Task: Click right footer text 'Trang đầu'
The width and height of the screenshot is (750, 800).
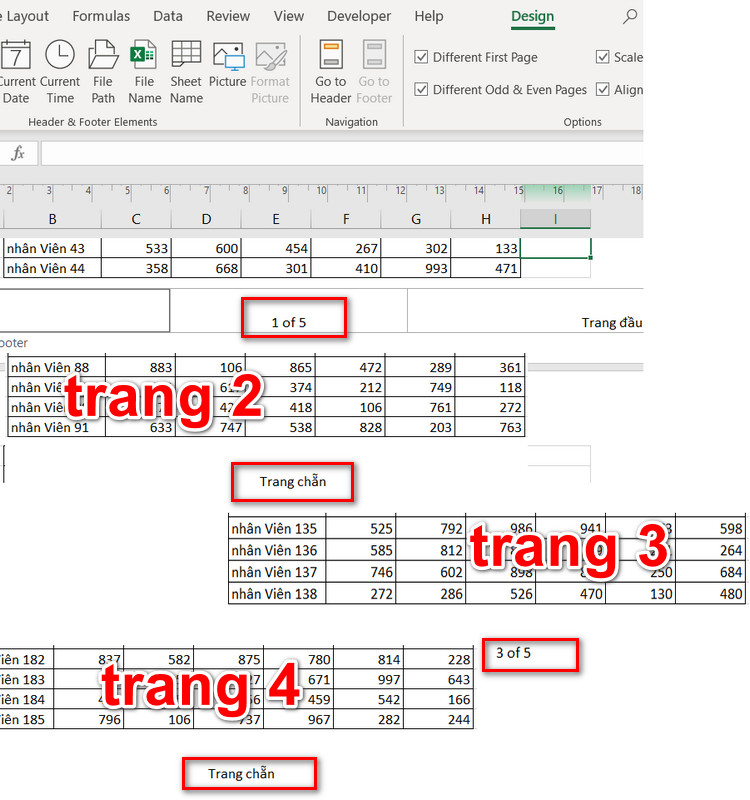Action: tap(612, 322)
